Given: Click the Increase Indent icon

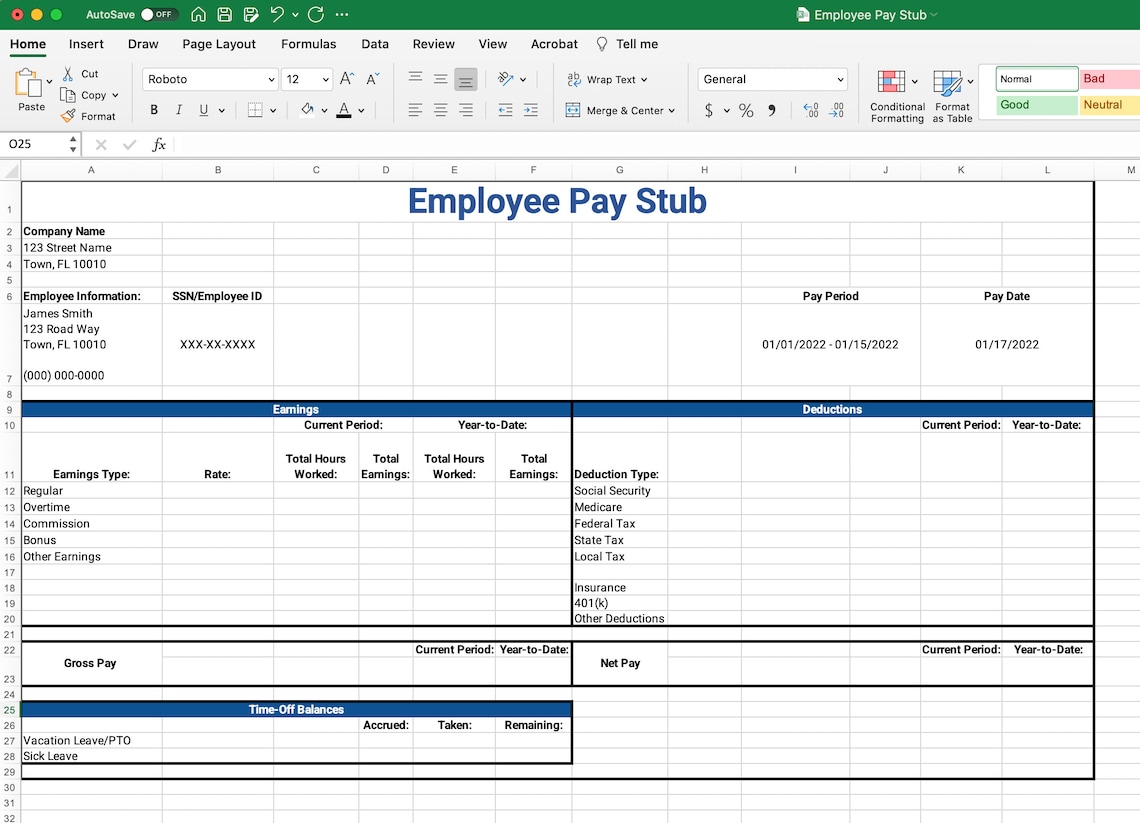Looking at the screenshot, I should [531, 110].
